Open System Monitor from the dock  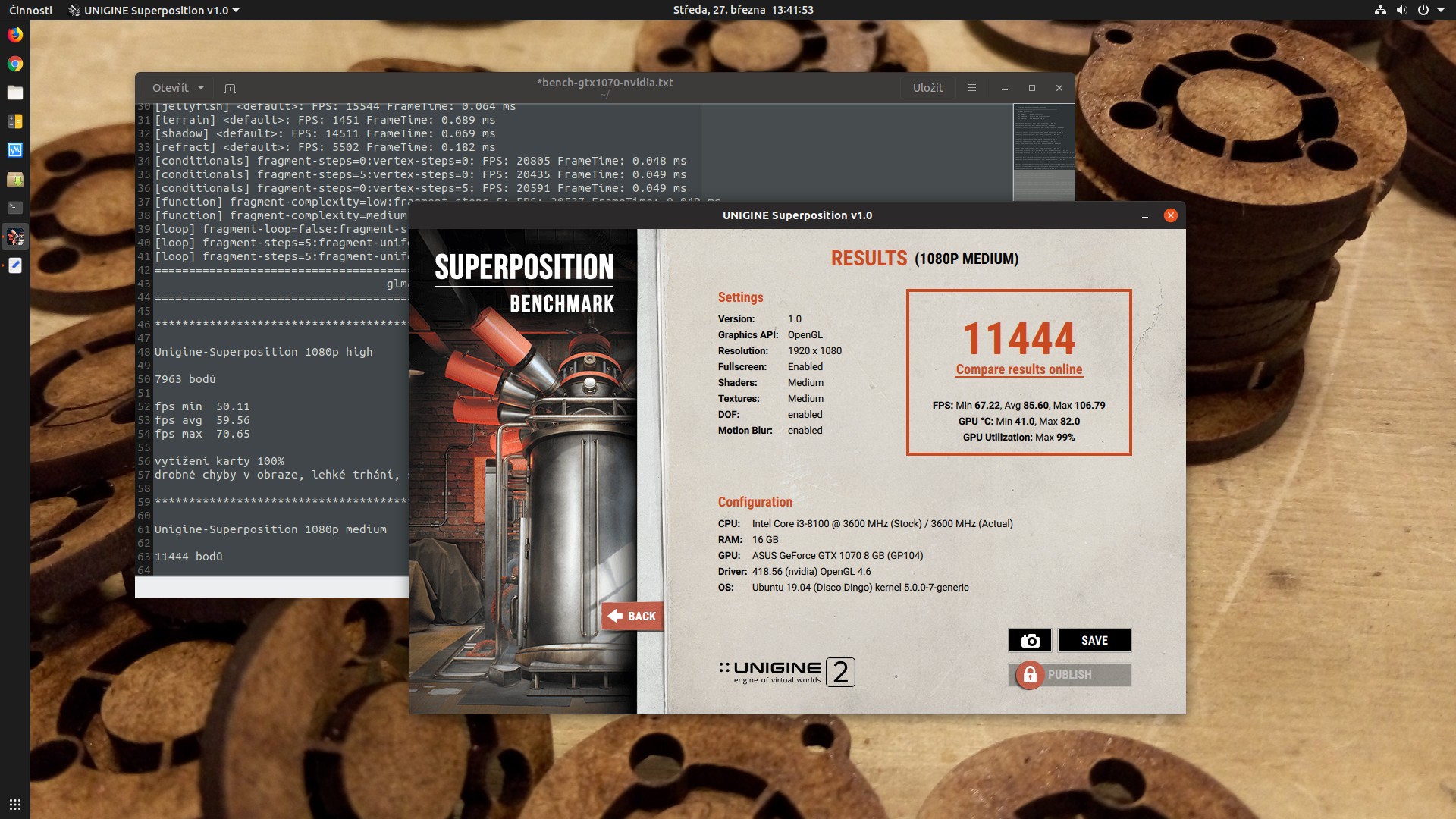click(15, 150)
